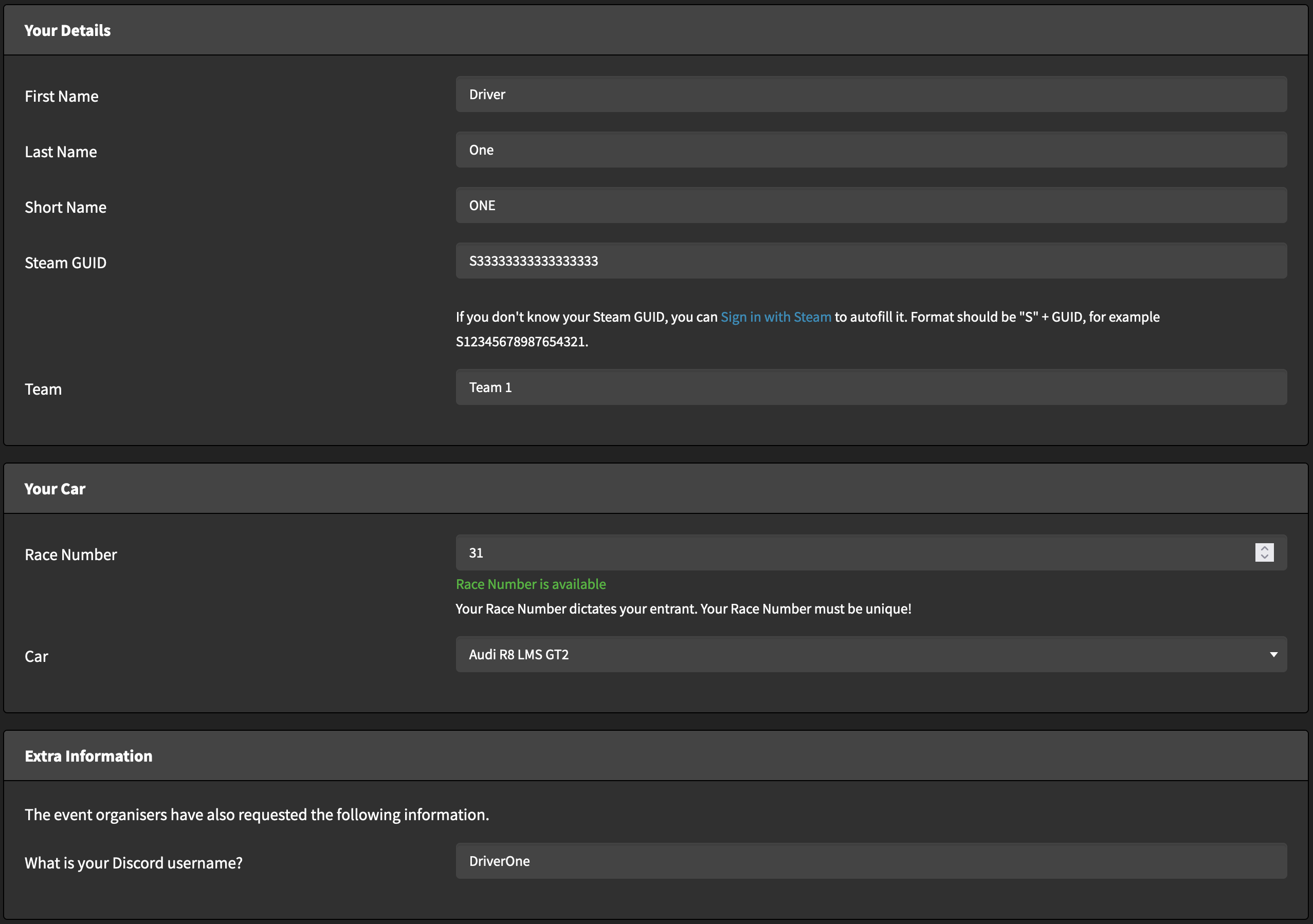Click the green Race Number is available message
This screenshot has height=924, width=1313.
[530, 584]
